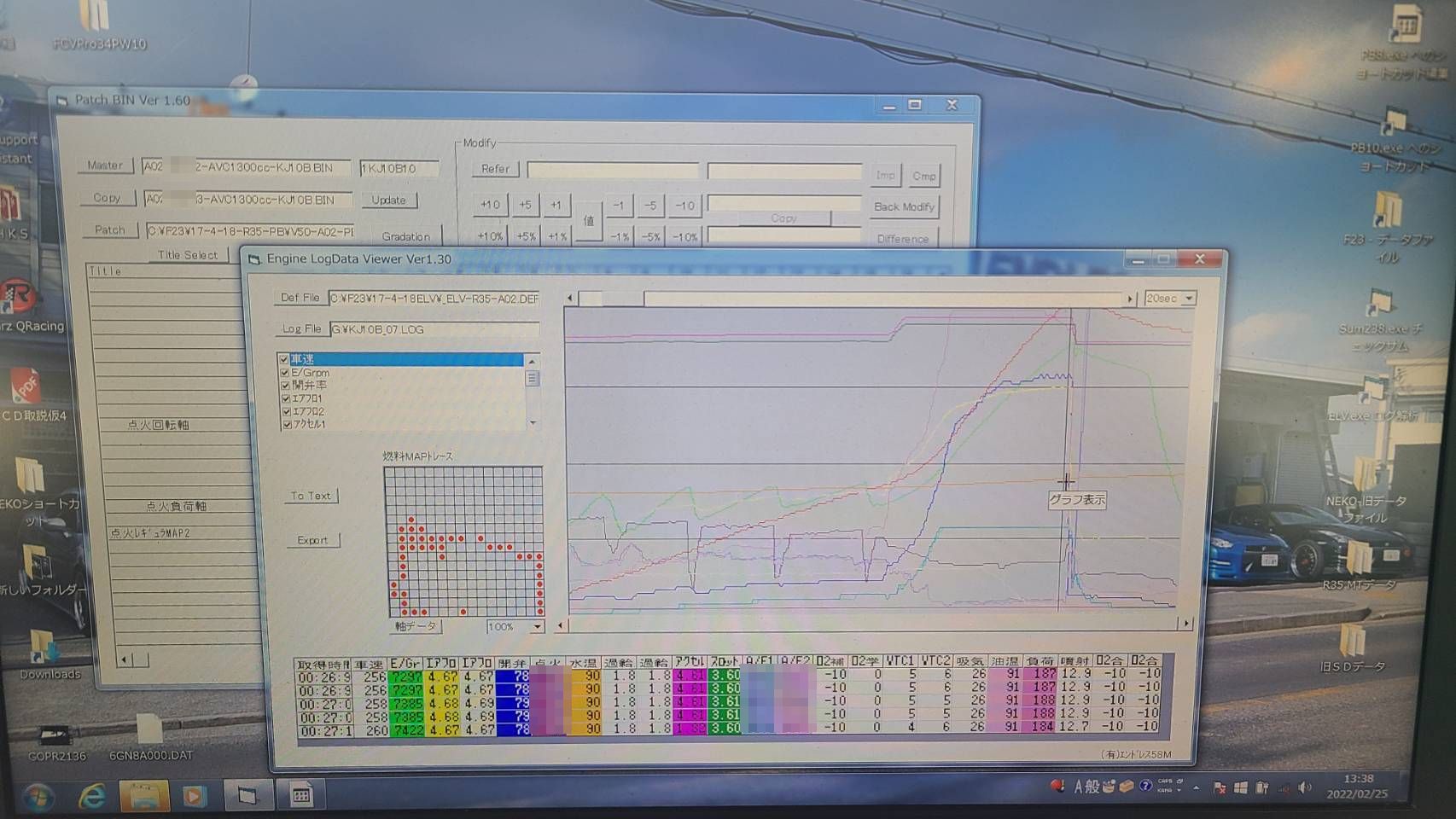Screen dimensions: 1456x819
Task: Uncheck the 車速 channel checkbox
Action: (284, 359)
